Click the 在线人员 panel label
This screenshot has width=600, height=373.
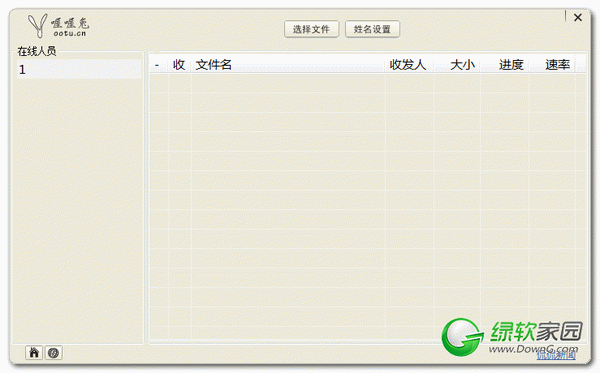pyautogui.click(x=37, y=51)
